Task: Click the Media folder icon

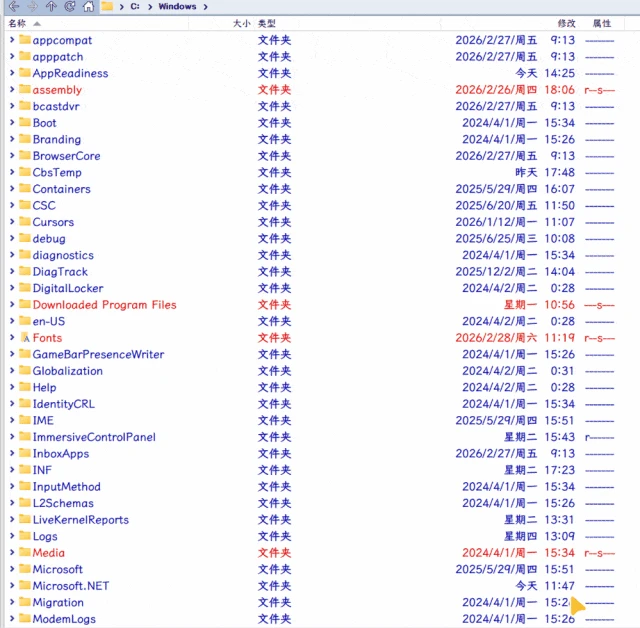Action: [25, 553]
